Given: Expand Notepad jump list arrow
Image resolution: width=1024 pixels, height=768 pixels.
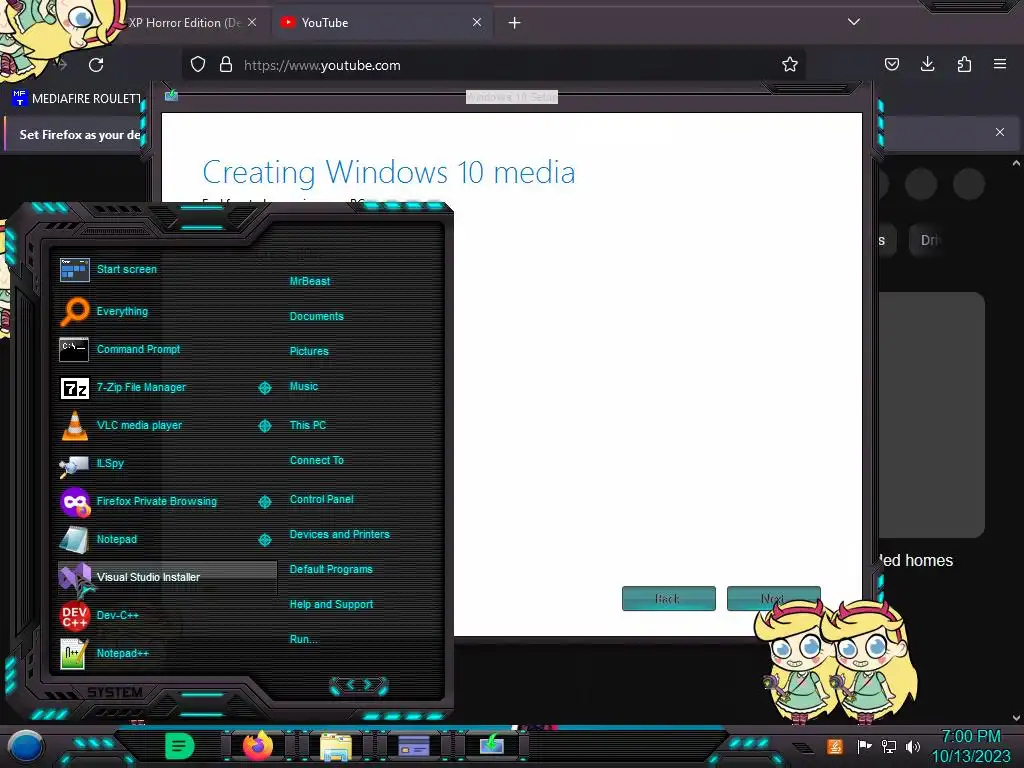Looking at the screenshot, I should [264, 540].
